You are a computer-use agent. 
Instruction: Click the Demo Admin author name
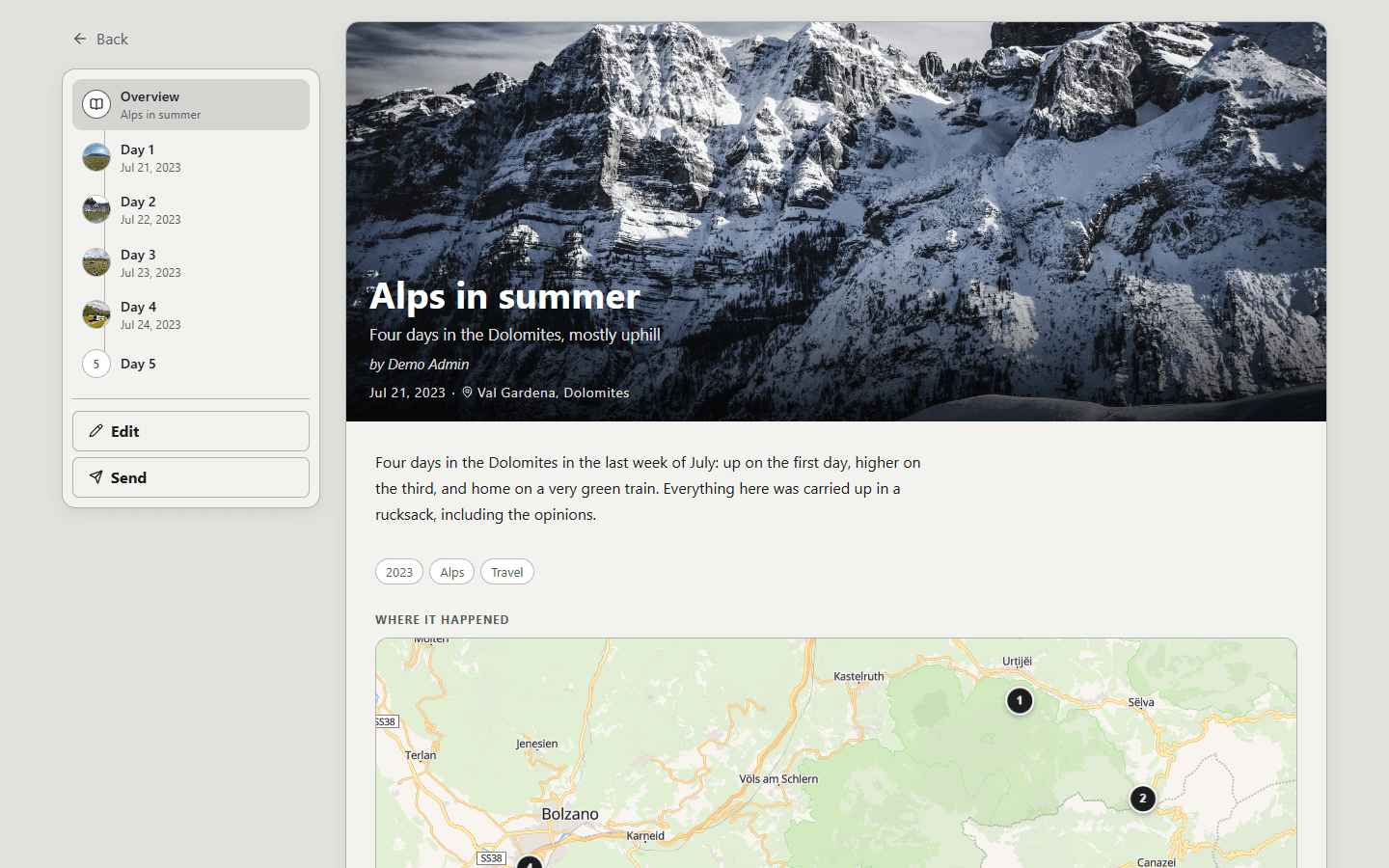(428, 364)
